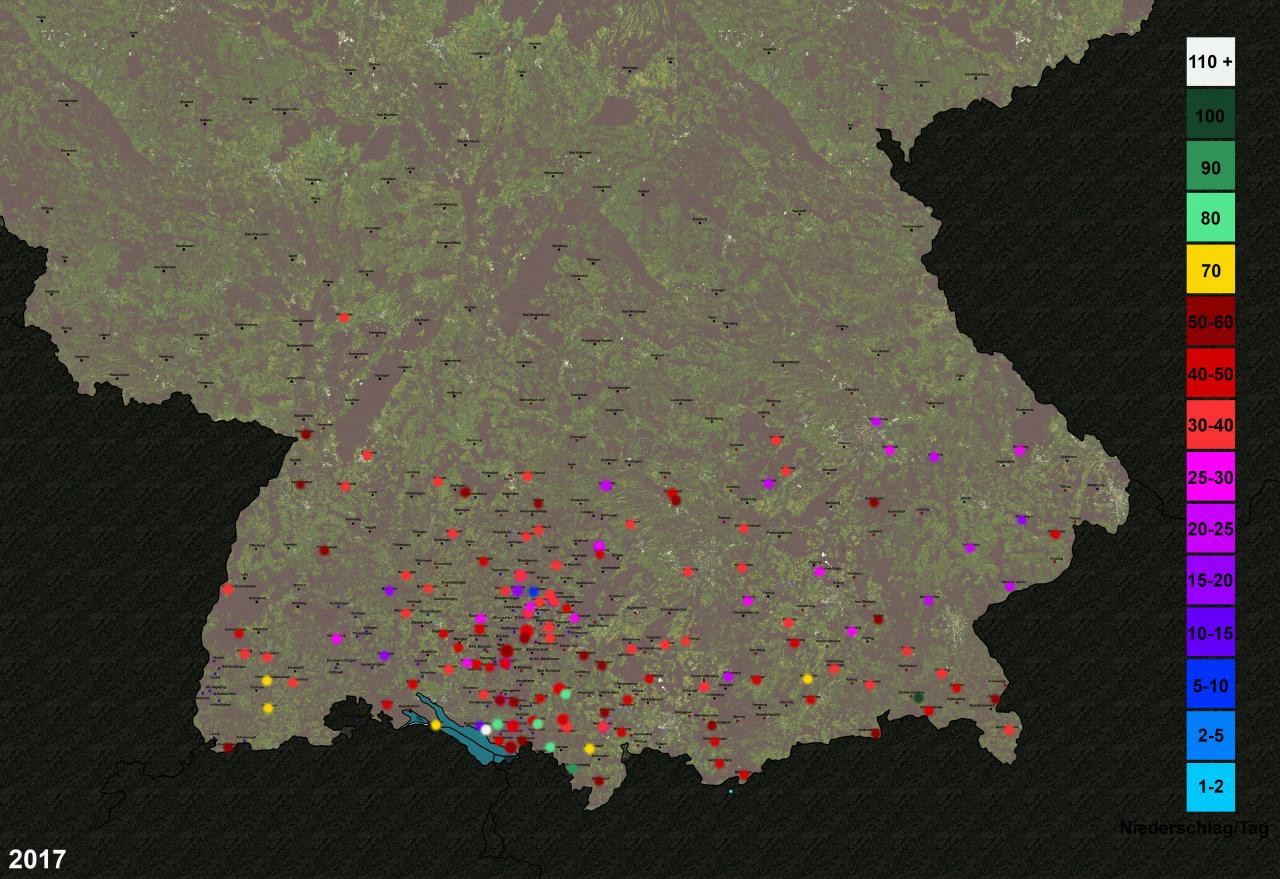The image size is (1280, 879).
Task: Pick the light red 30-40 legend swatch
Action: tap(1210, 425)
